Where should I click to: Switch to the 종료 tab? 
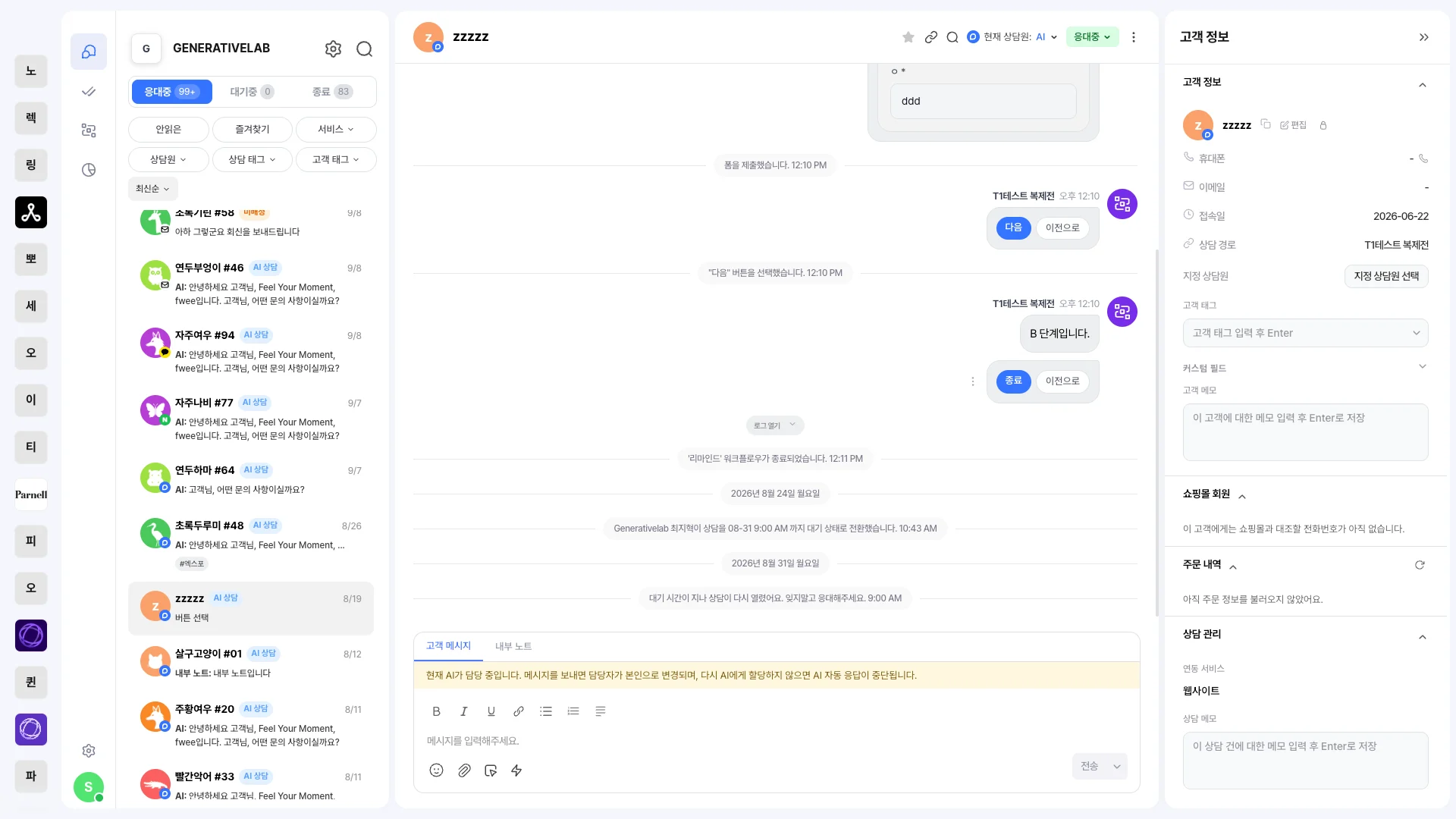point(332,92)
